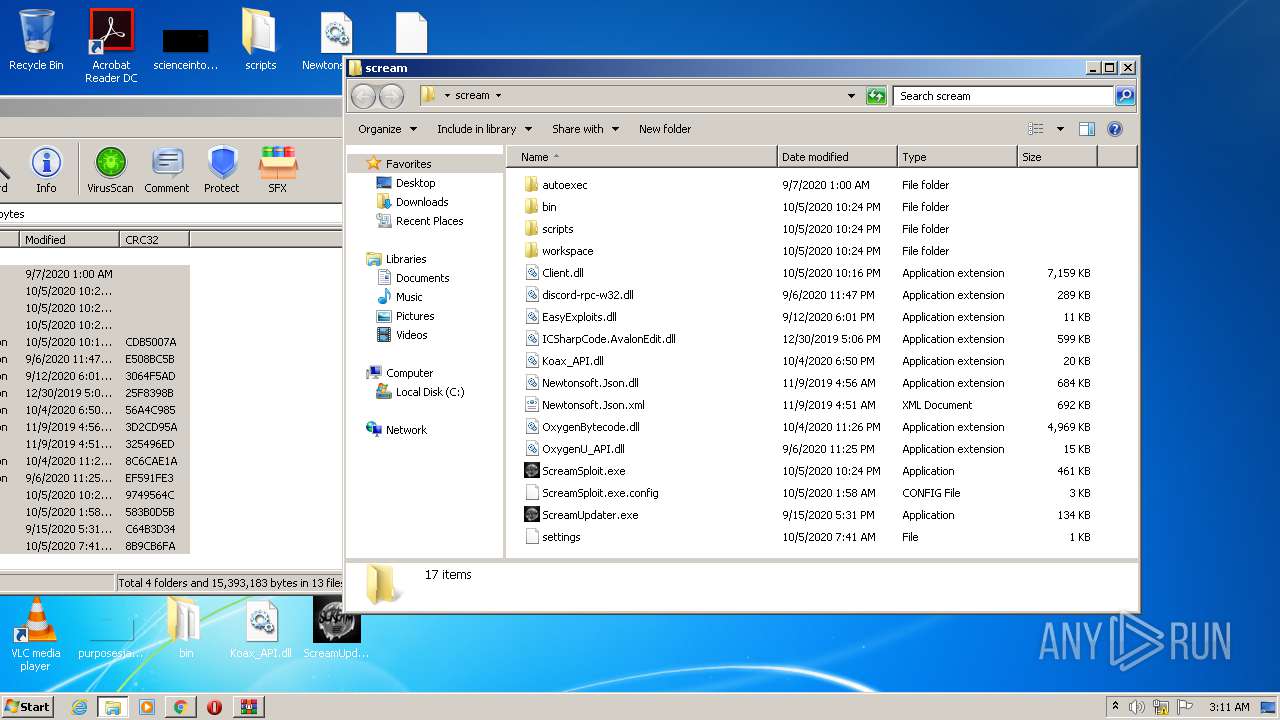Screen dimensions: 1280x720
Task: Click the Protect icon in WinRAR toolbar
Action: point(222,170)
